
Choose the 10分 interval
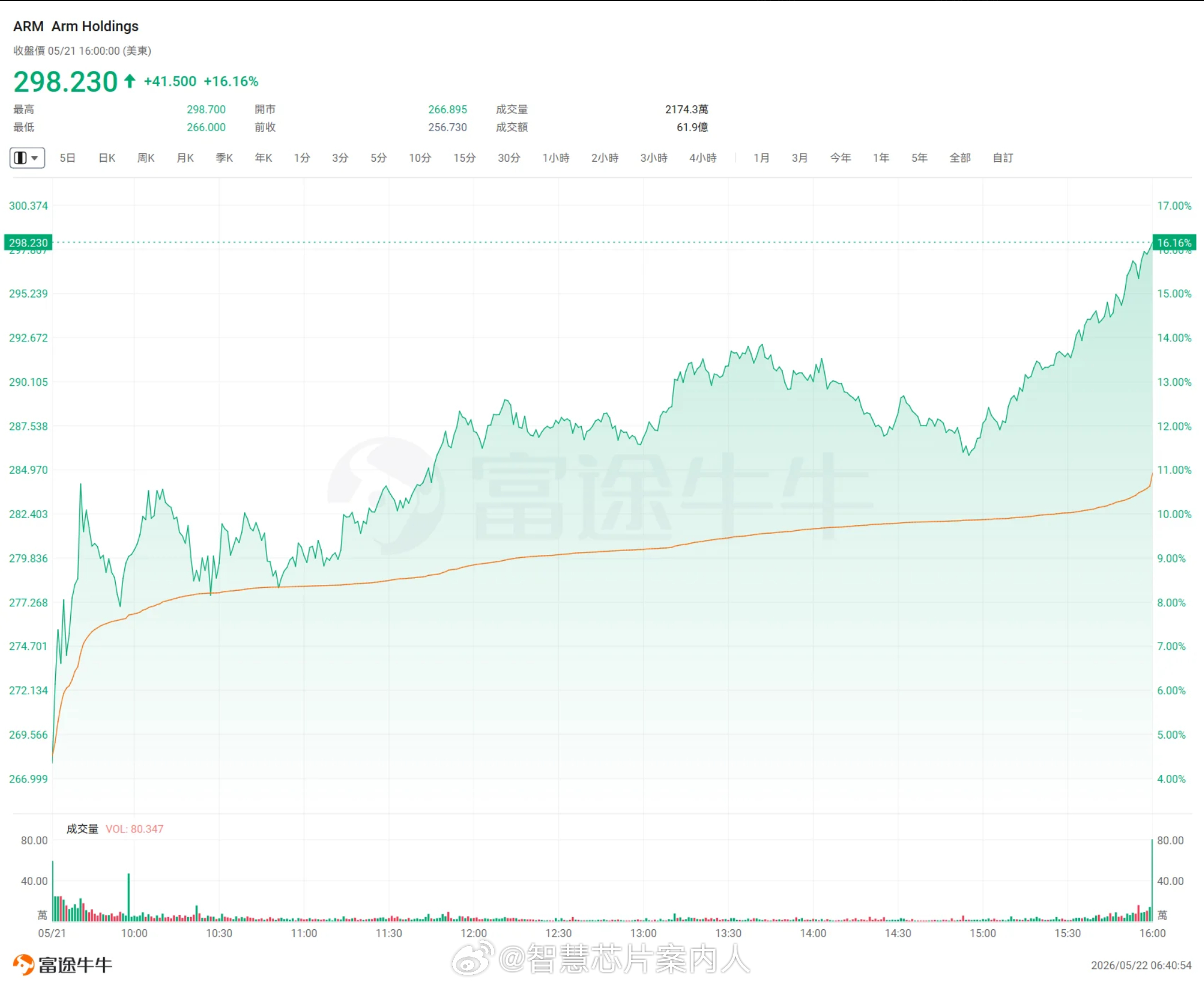coord(420,158)
